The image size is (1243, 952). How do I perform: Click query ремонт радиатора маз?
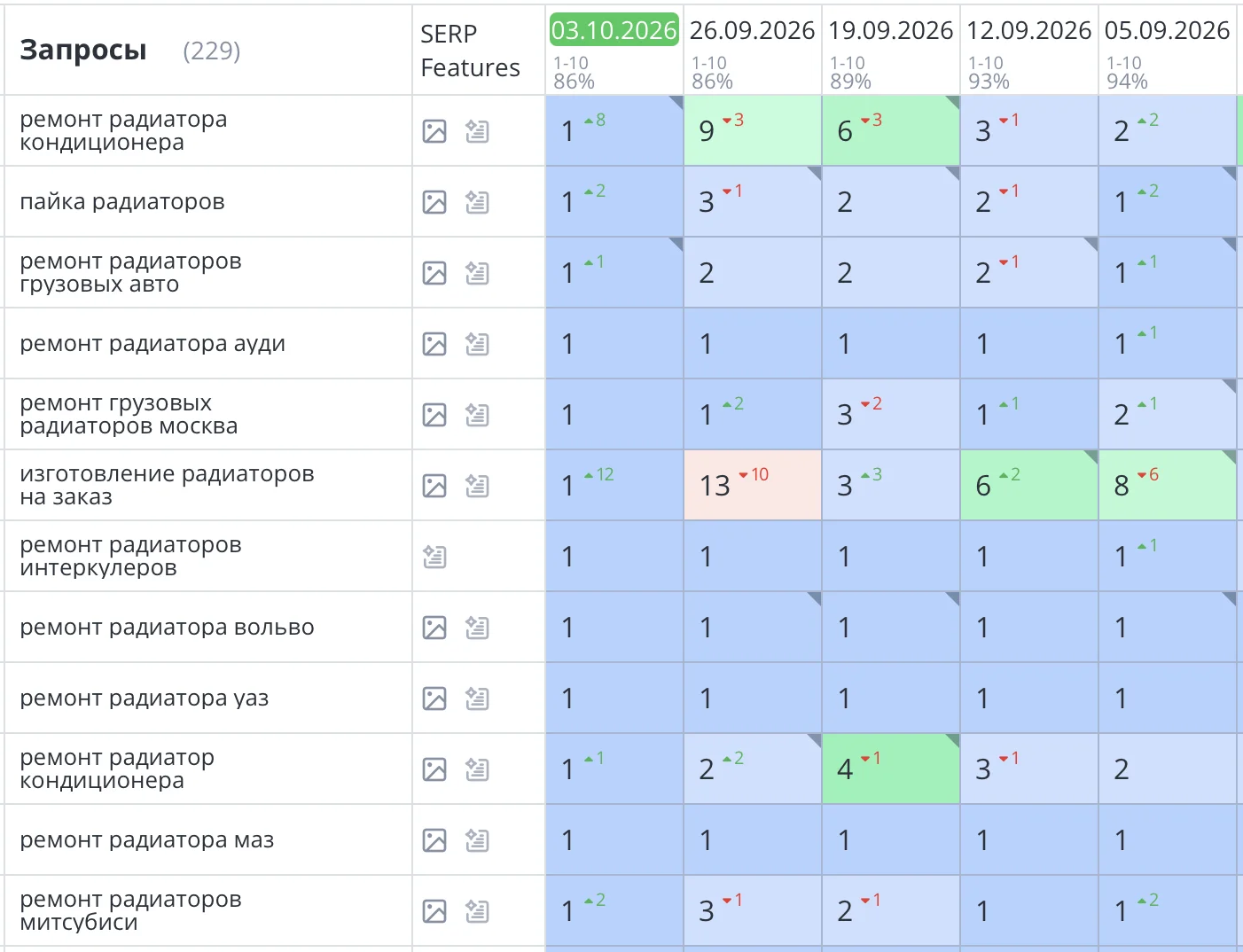point(146,840)
